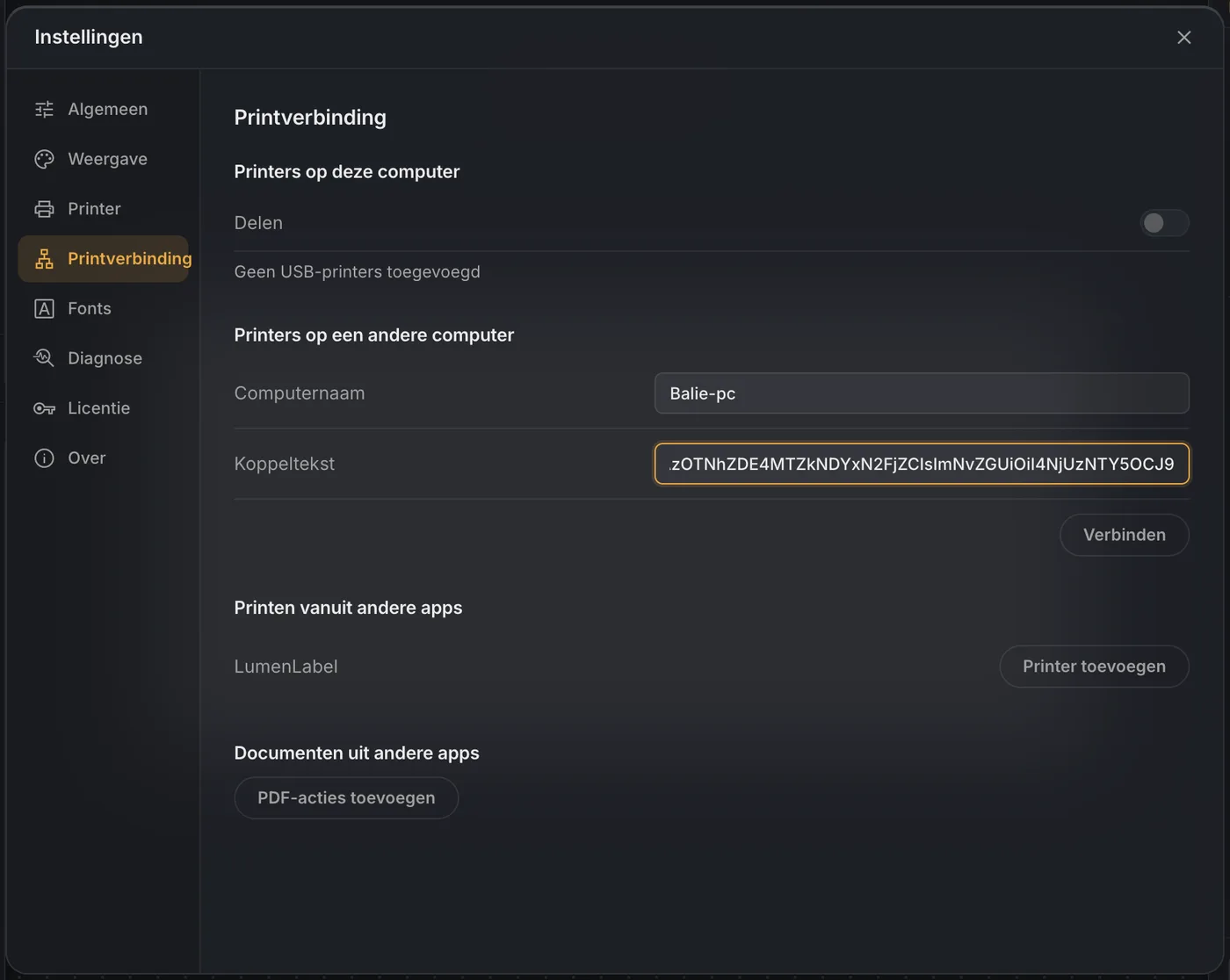Close the Instellingen dialog
The image size is (1230, 980).
1183,37
